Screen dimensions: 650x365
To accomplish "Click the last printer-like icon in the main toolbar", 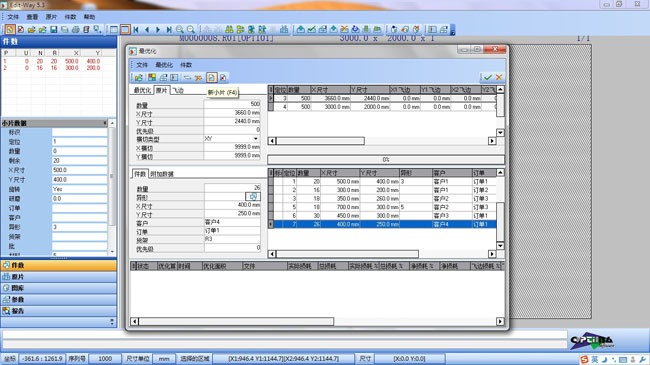I will coord(443,29).
